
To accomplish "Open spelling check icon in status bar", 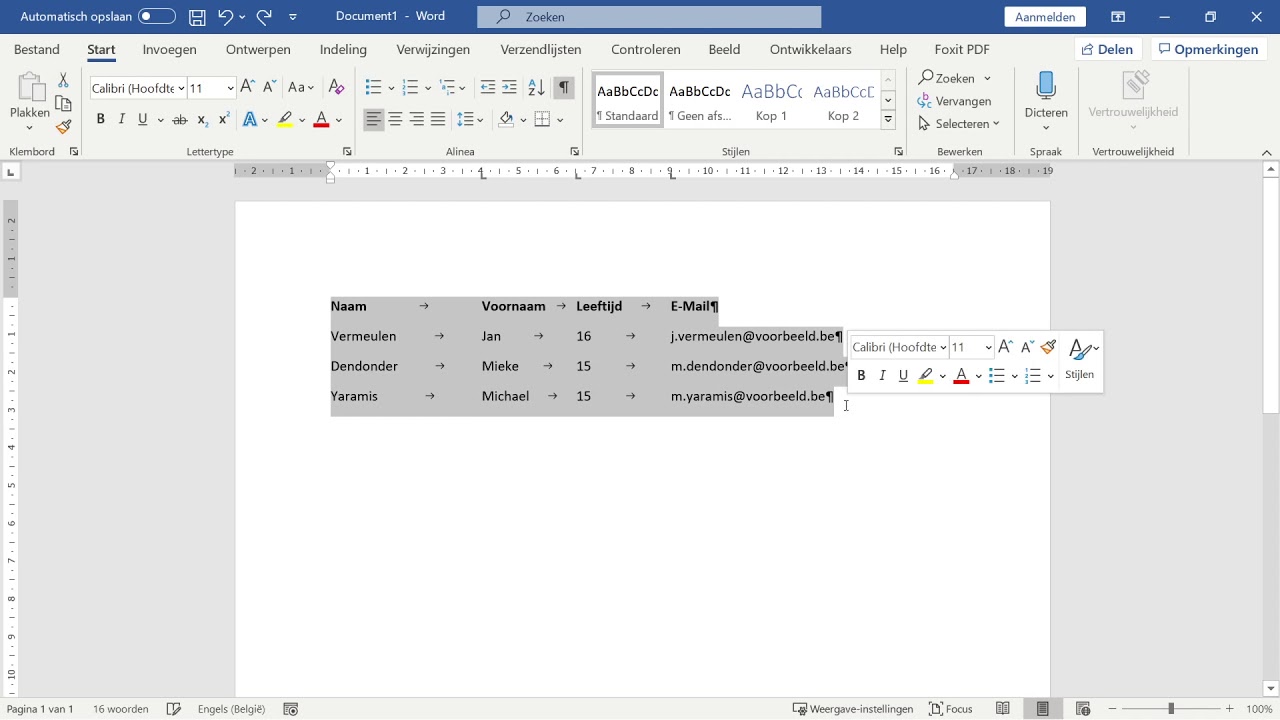I will coord(173,709).
